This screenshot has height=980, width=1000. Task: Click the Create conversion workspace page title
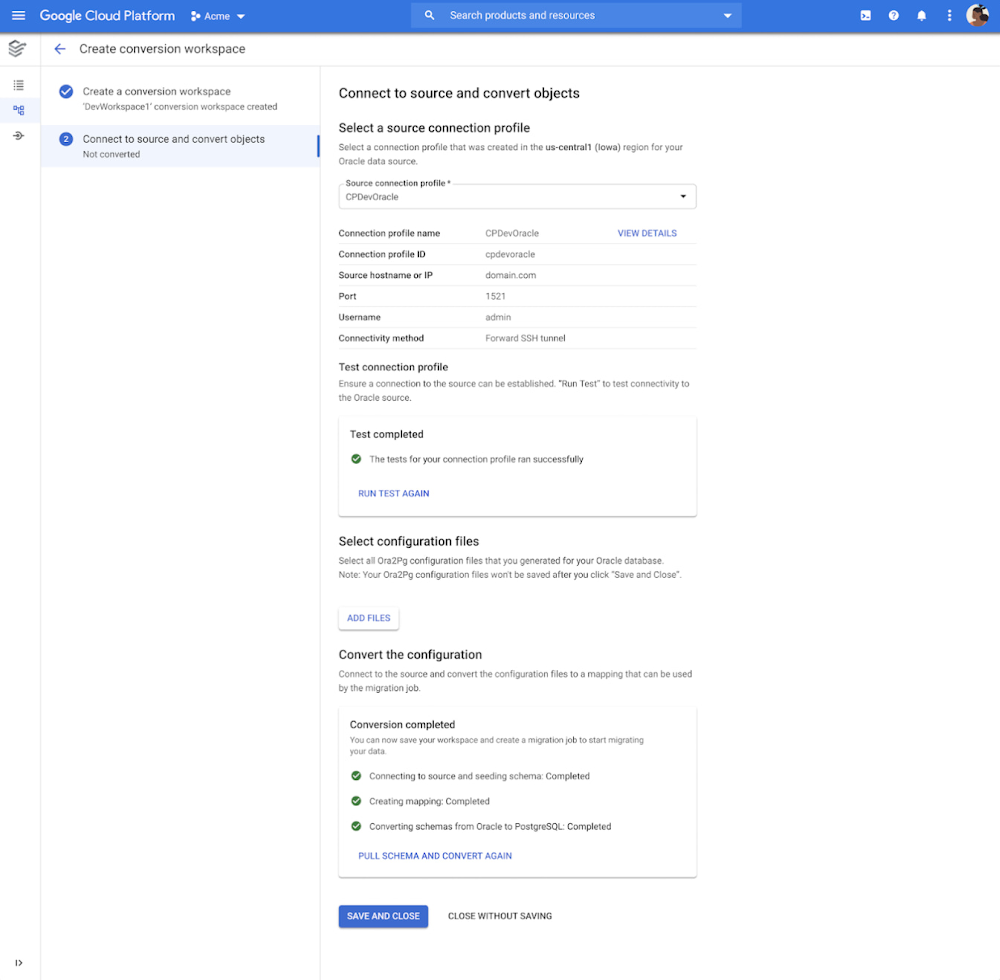pos(162,49)
